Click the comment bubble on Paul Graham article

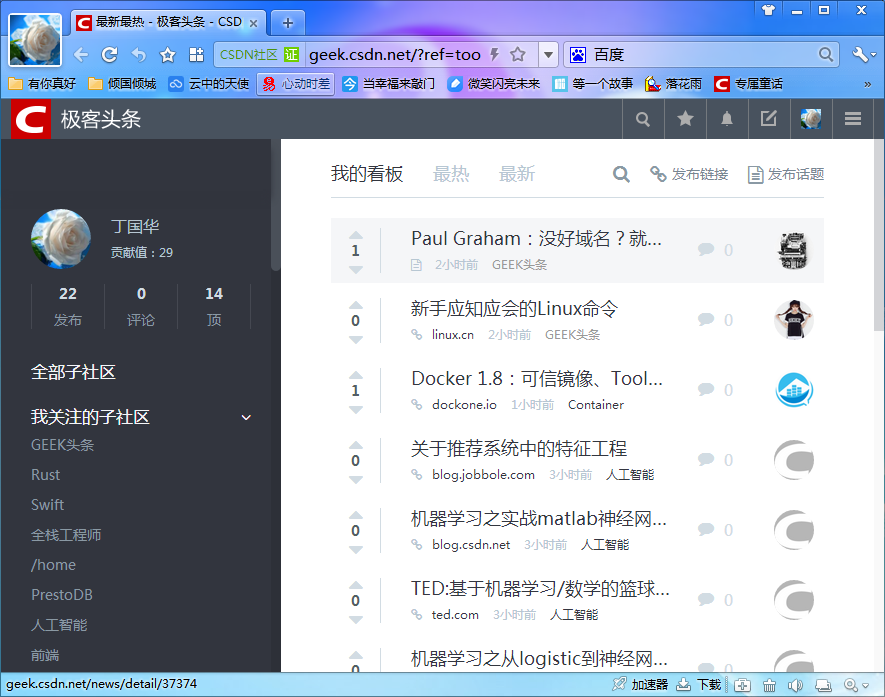[706, 249]
